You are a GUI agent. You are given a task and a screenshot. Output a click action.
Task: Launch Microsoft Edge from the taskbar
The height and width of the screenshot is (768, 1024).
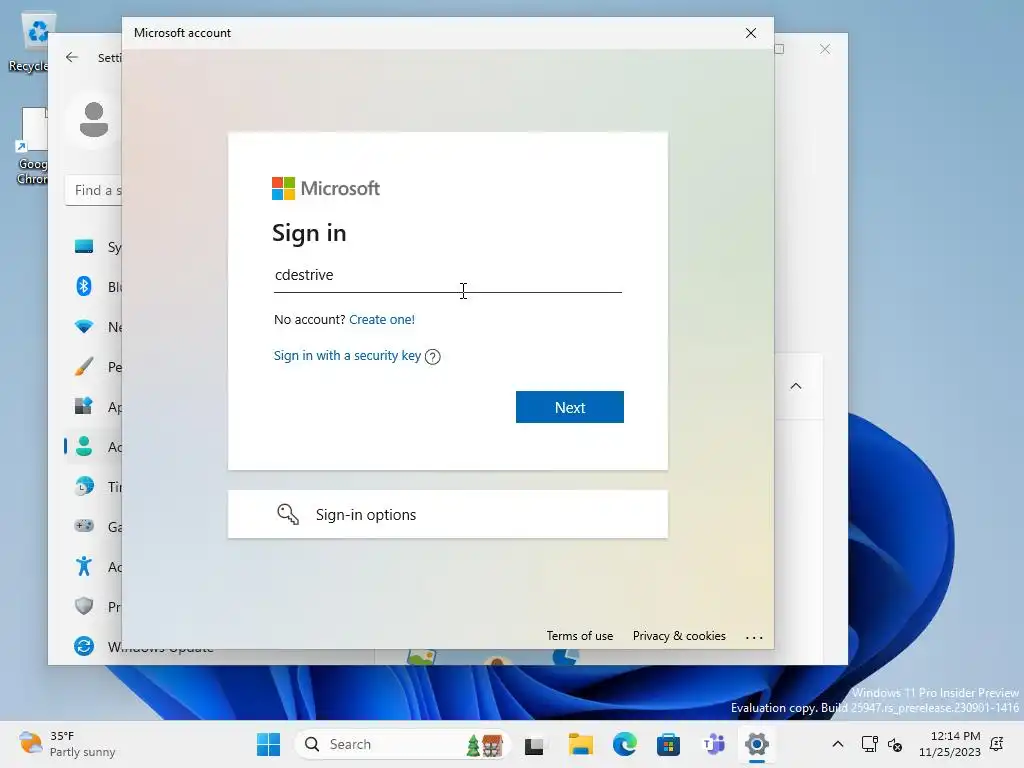(x=624, y=744)
